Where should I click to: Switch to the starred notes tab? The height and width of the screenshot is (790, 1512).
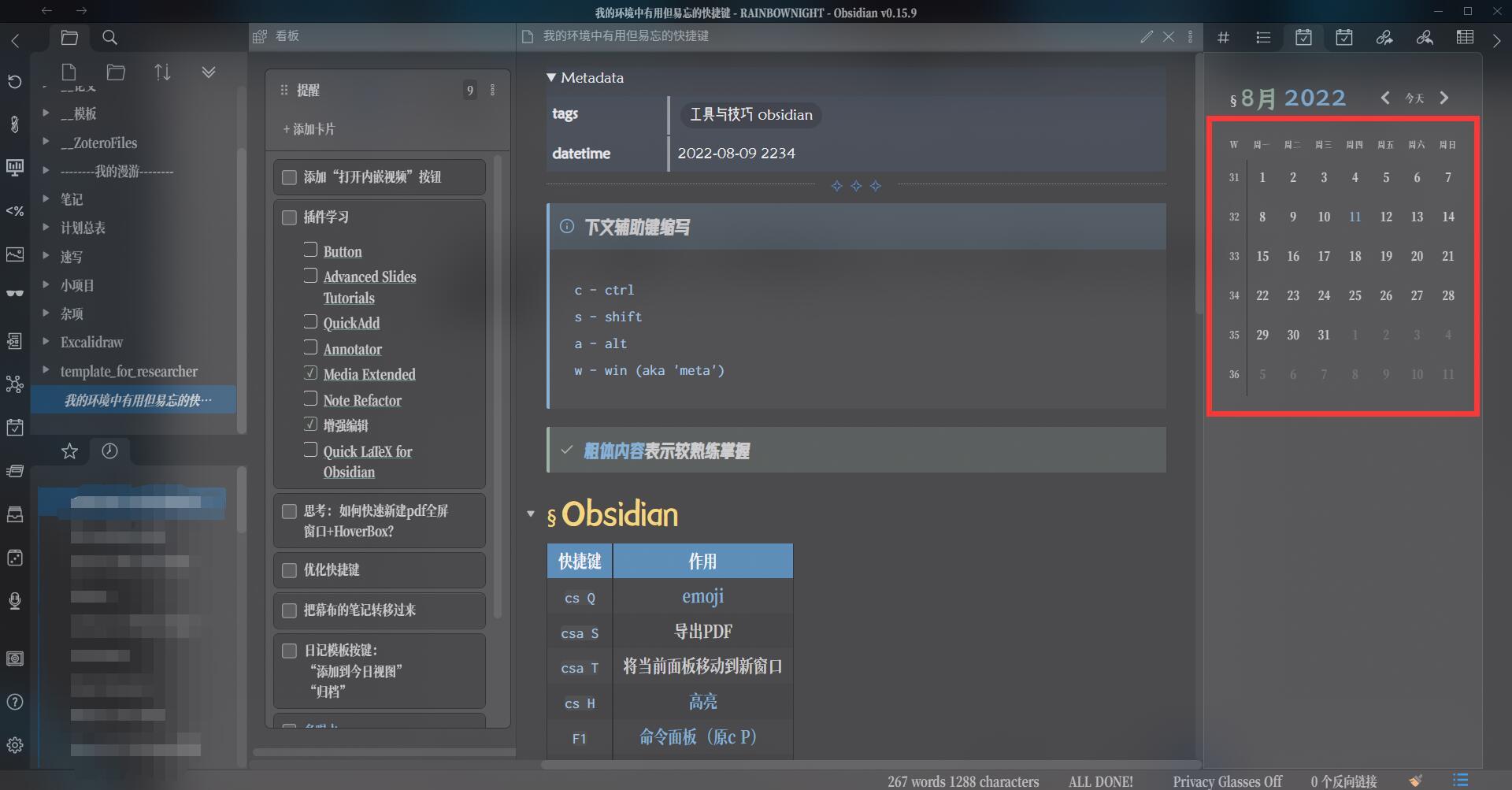point(69,451)
